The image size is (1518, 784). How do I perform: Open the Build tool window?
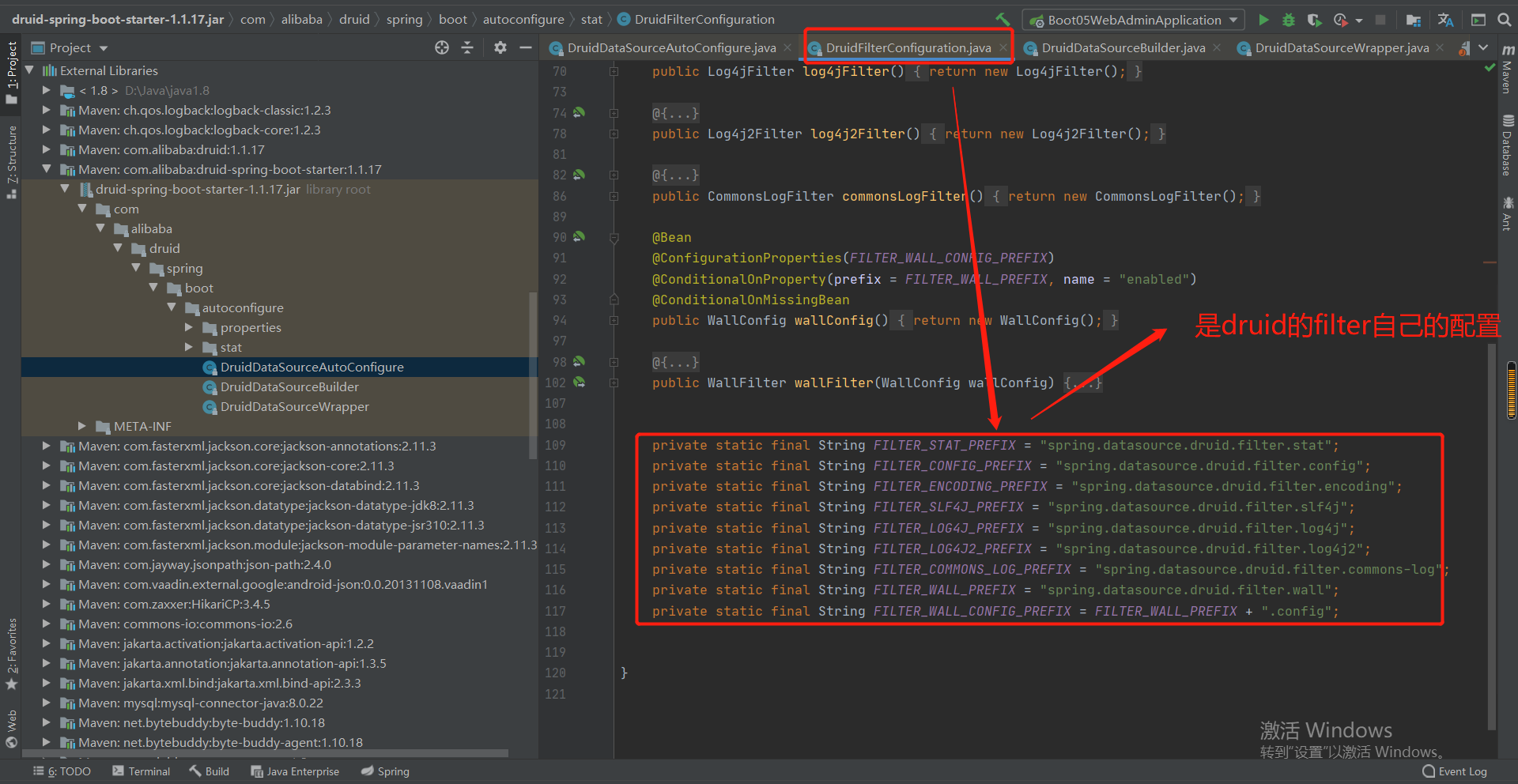point(209,771)
